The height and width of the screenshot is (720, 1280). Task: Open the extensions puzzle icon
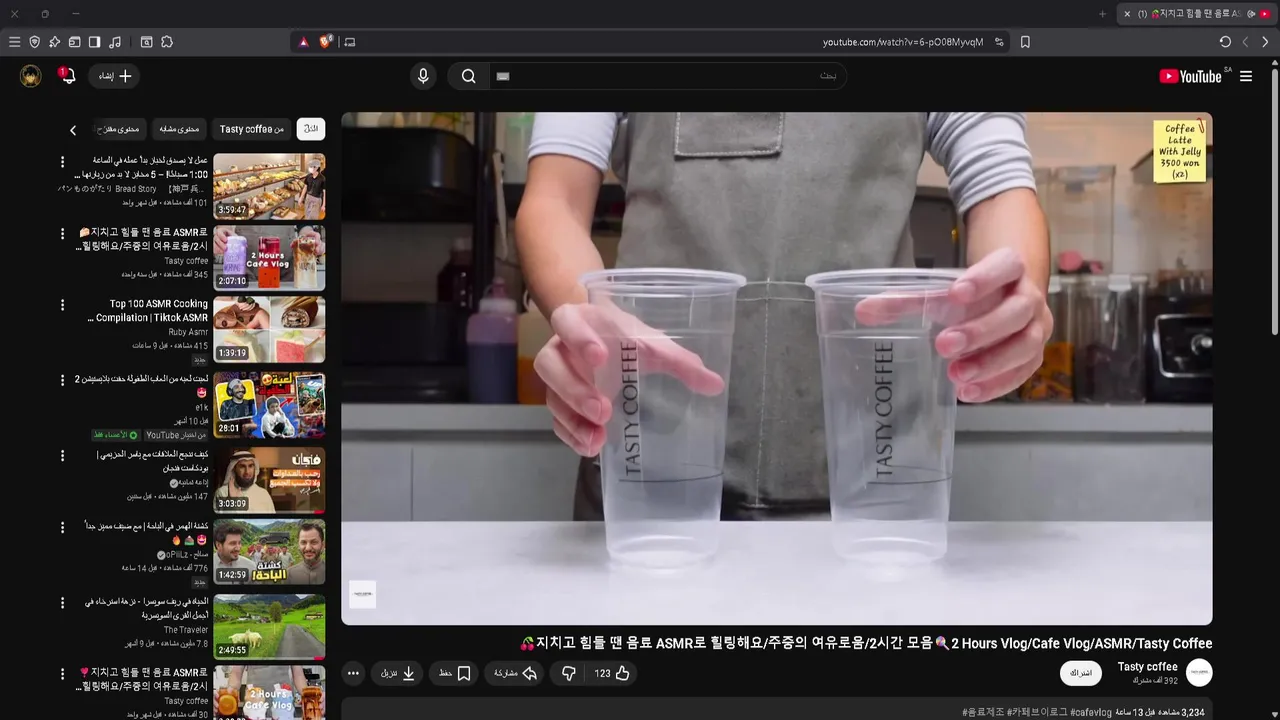point(167,42)
